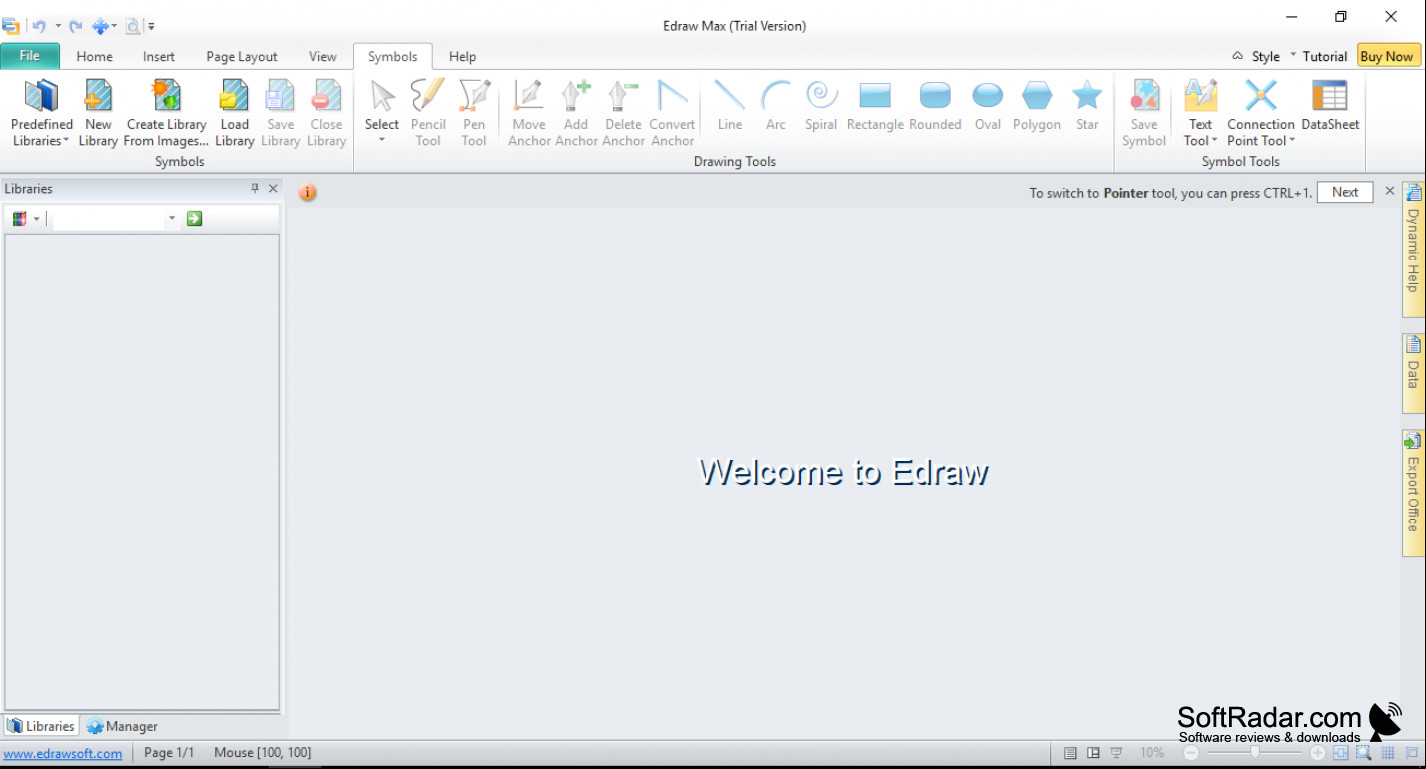Select the Spiral drawing tool
Image resolution: width=1426 pixels, height=769 pixels.
click(x=821, y=106)
